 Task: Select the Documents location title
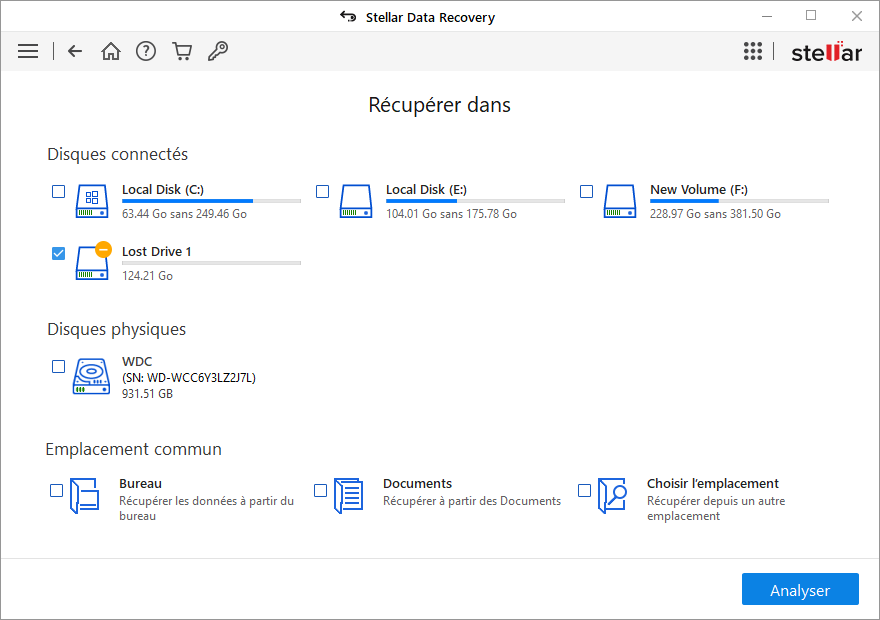(x=417, y=484)
